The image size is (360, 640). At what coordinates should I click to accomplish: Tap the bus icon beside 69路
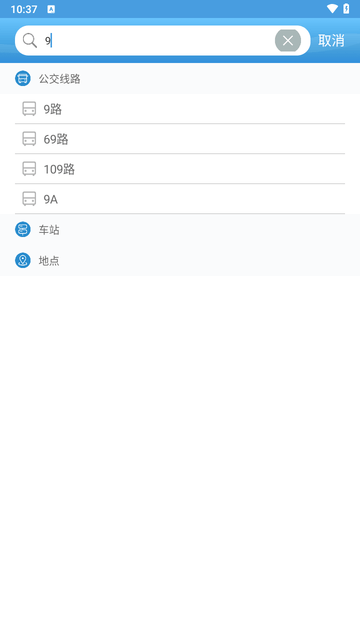click(29, 139)
